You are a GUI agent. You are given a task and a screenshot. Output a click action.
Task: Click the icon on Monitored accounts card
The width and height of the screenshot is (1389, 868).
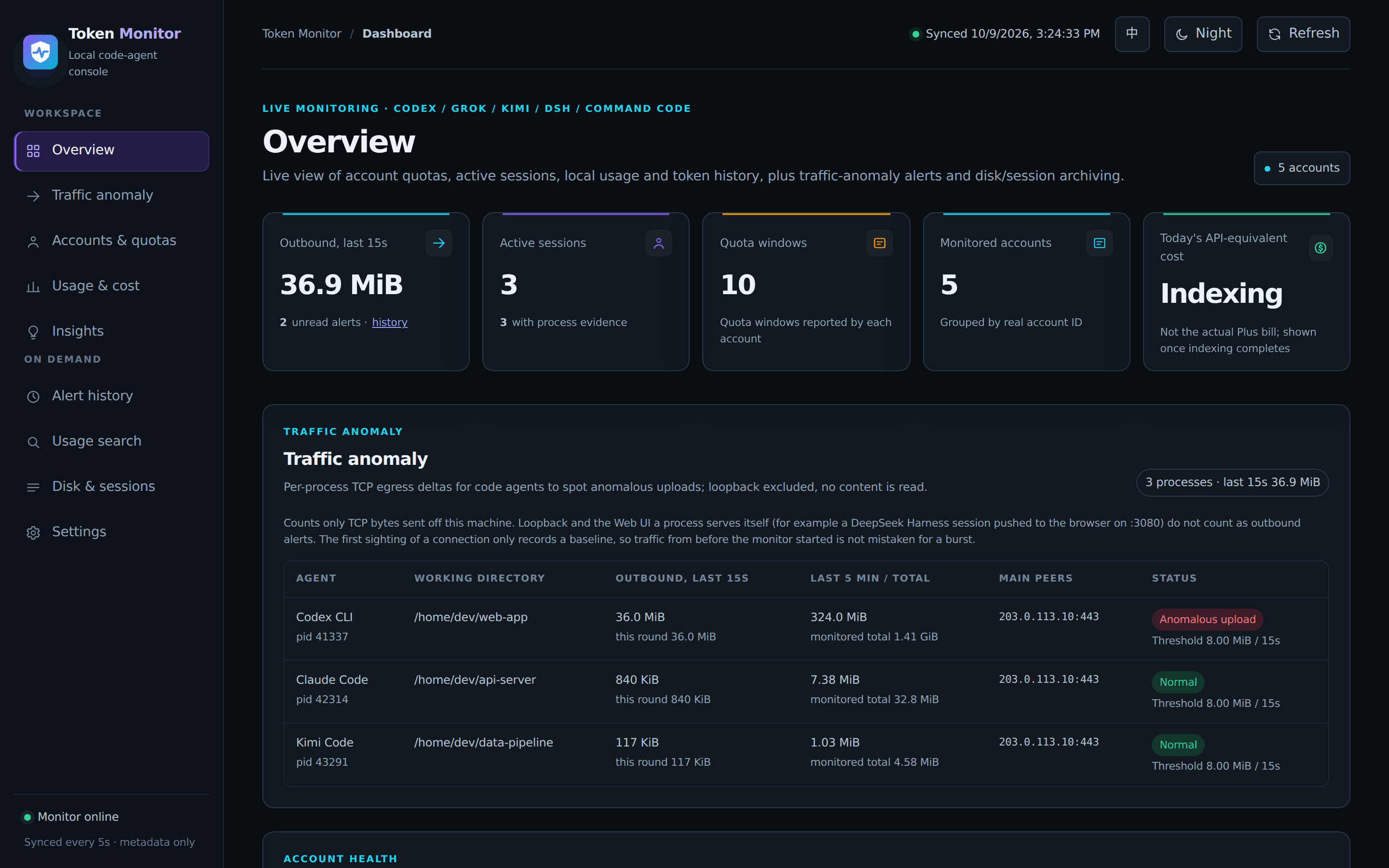pyautogui.click(x=1099, y=244)
